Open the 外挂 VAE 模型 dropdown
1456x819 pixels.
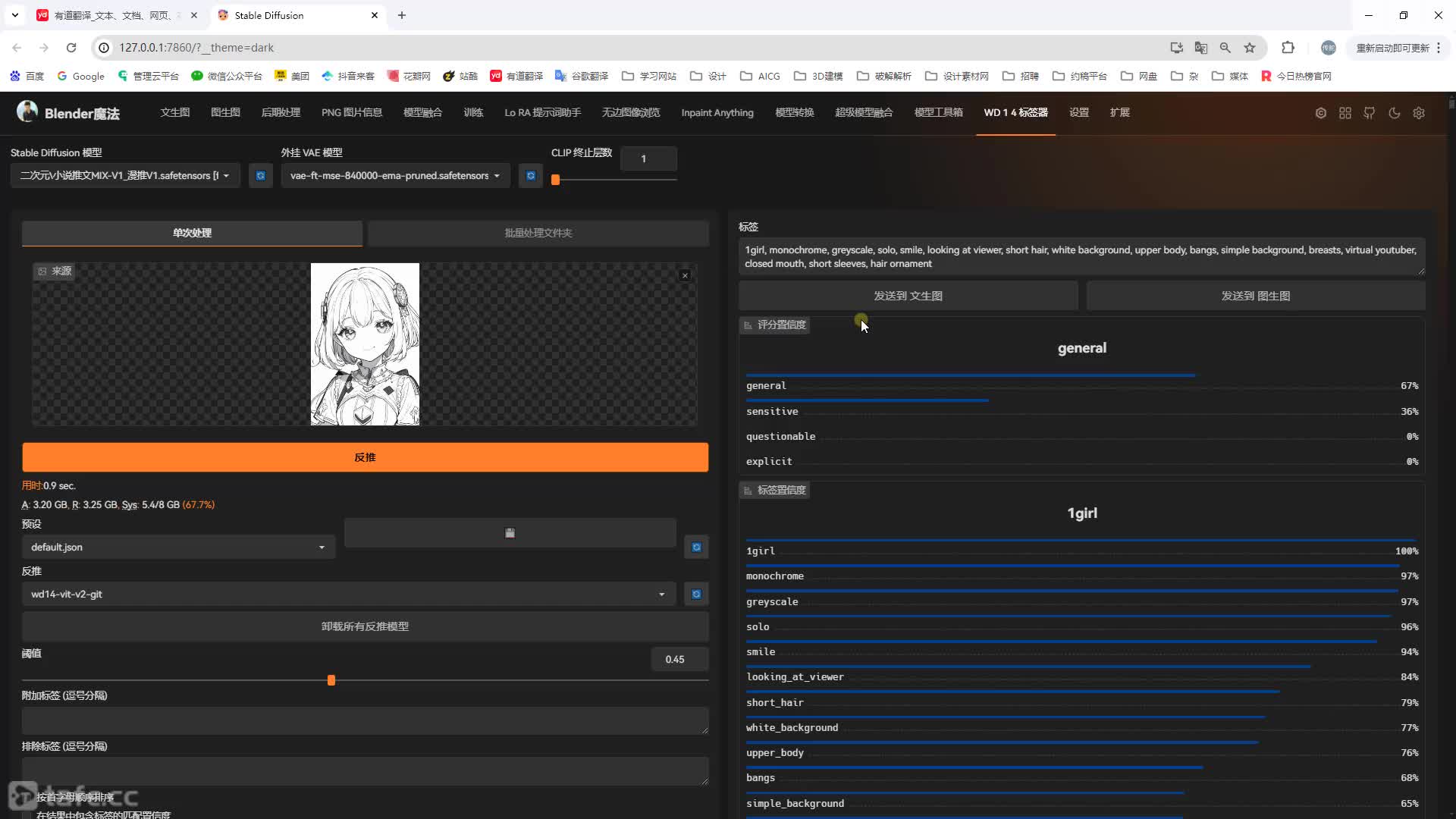coord(395,175)
